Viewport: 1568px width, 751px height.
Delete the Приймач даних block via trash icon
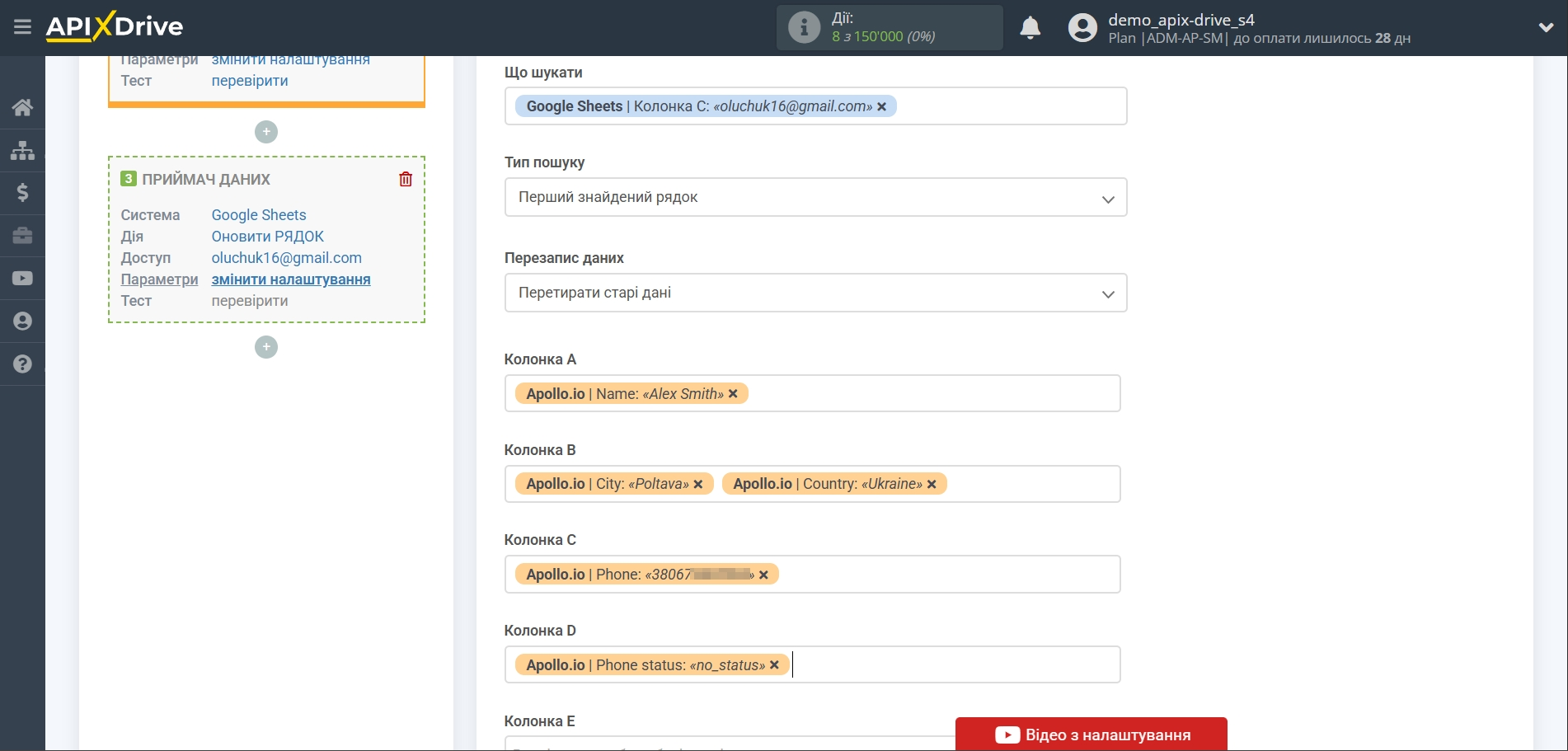(405, 178)
